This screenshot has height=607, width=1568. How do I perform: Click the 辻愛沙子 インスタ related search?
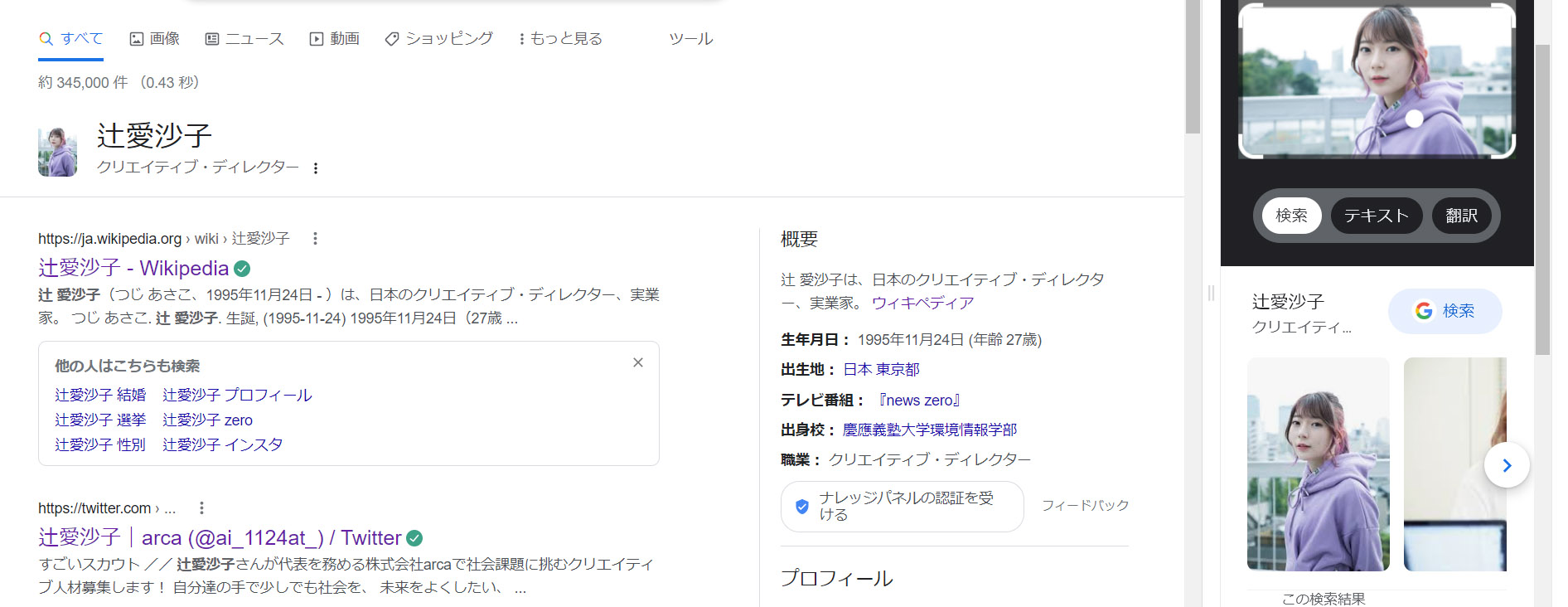click(x=222, y=445)
